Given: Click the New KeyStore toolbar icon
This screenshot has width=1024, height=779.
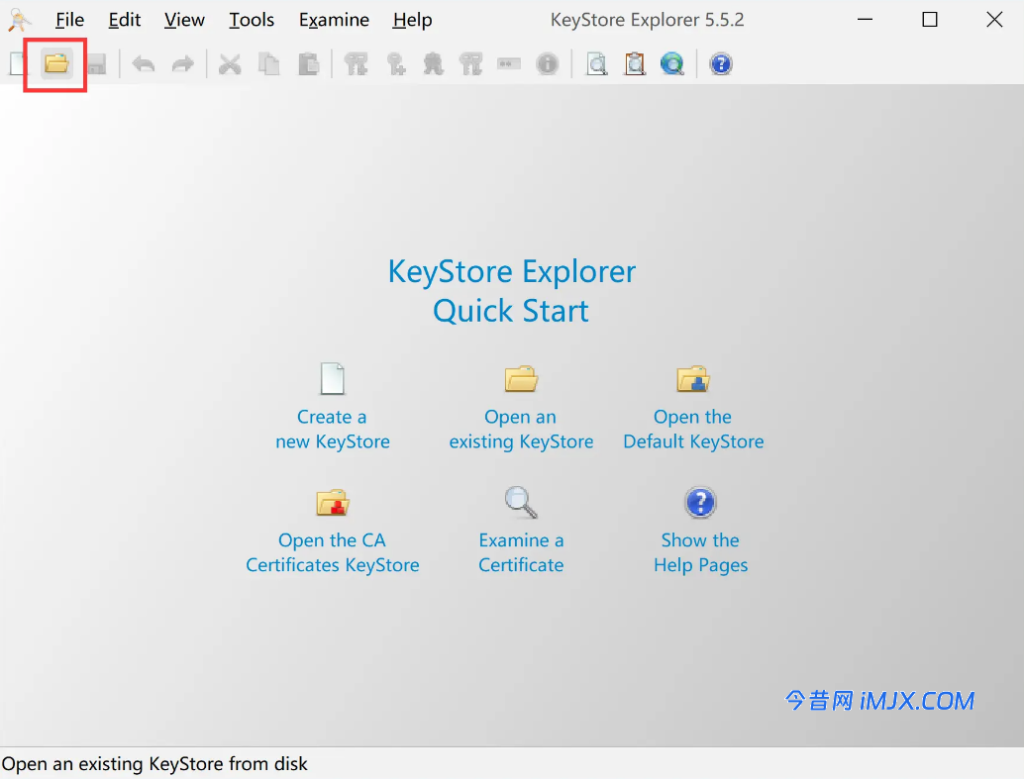Looking at the screenshot, I should 18,64.
